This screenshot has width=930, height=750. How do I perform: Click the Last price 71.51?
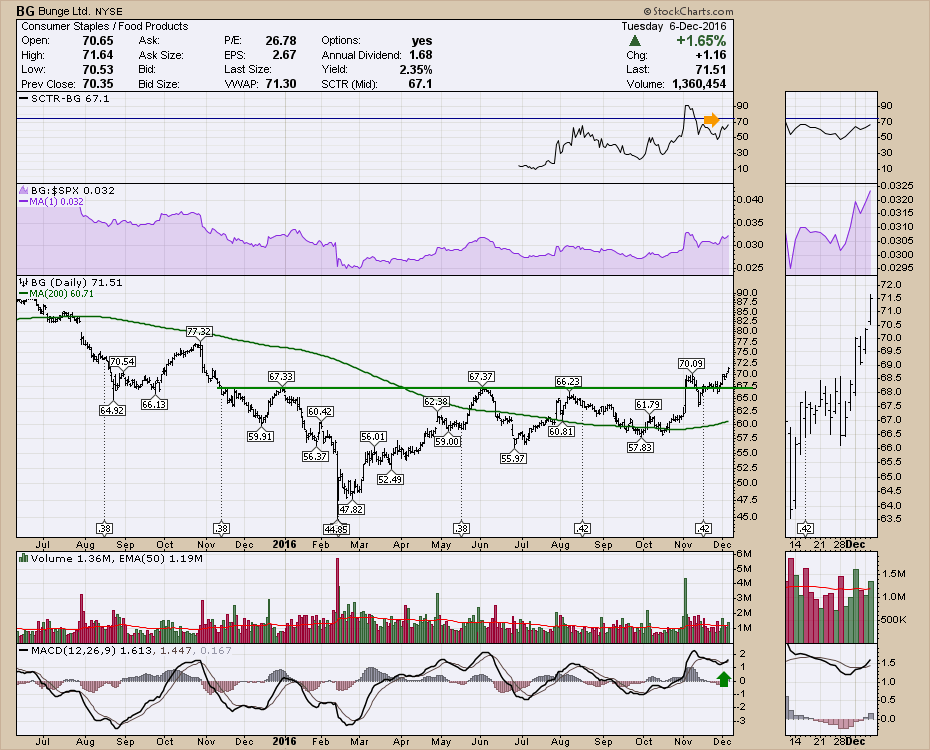[711, 69]
